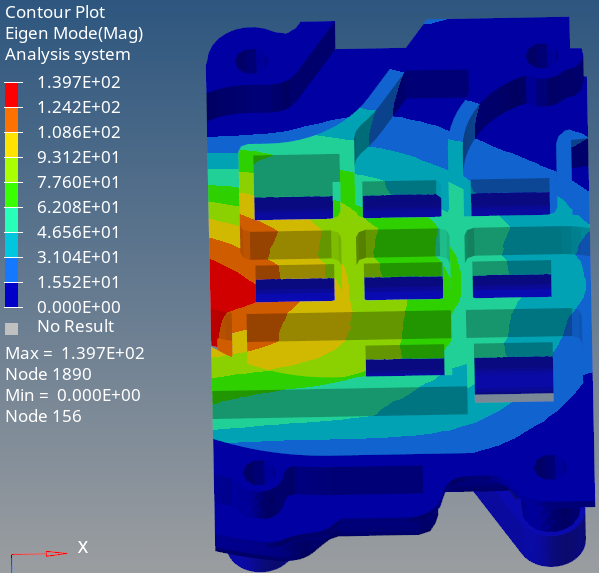This screenshot has height=573, width=599.
Task: Select legend value 7.760E+01
Action: (78, 182)
